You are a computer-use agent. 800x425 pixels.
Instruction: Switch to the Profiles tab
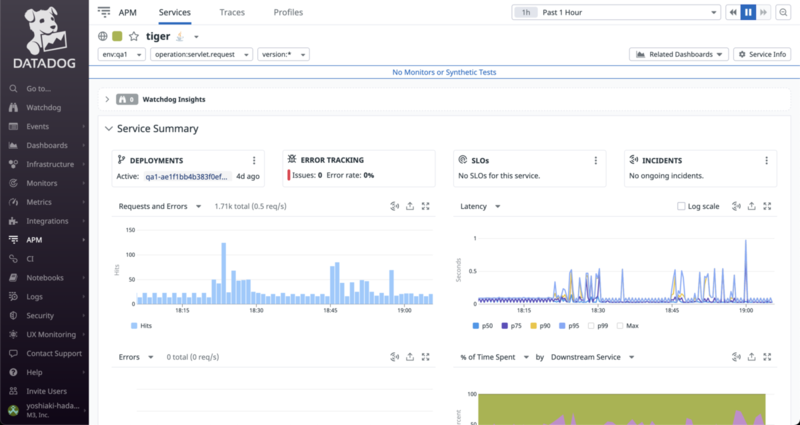pyautogui.click(x=288, y=12)
